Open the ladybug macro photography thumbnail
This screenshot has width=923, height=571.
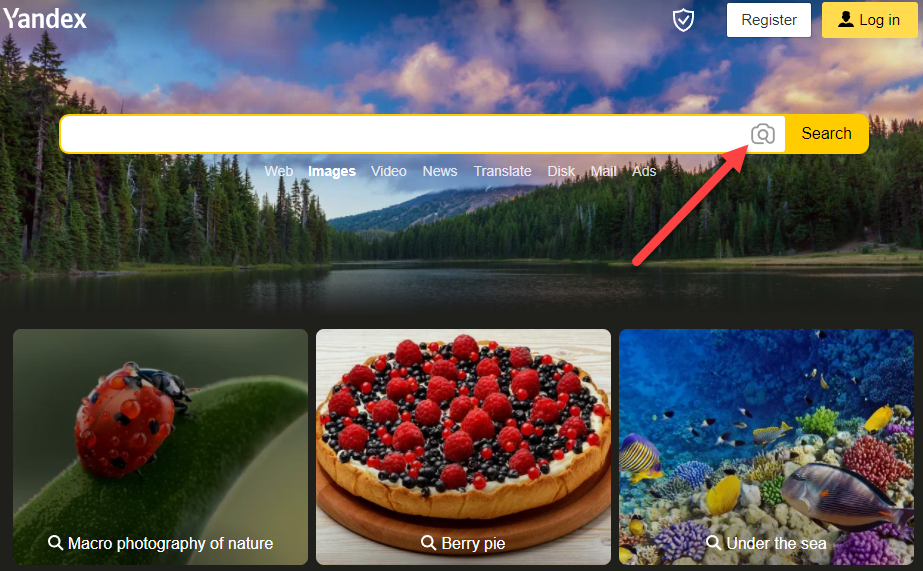[160, 447]
